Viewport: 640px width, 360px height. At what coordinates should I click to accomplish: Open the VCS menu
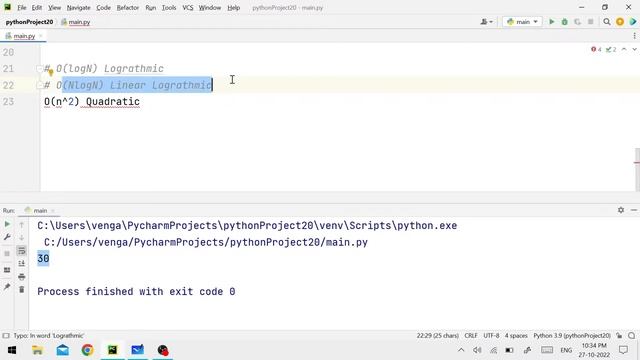[x=188, y=7]
